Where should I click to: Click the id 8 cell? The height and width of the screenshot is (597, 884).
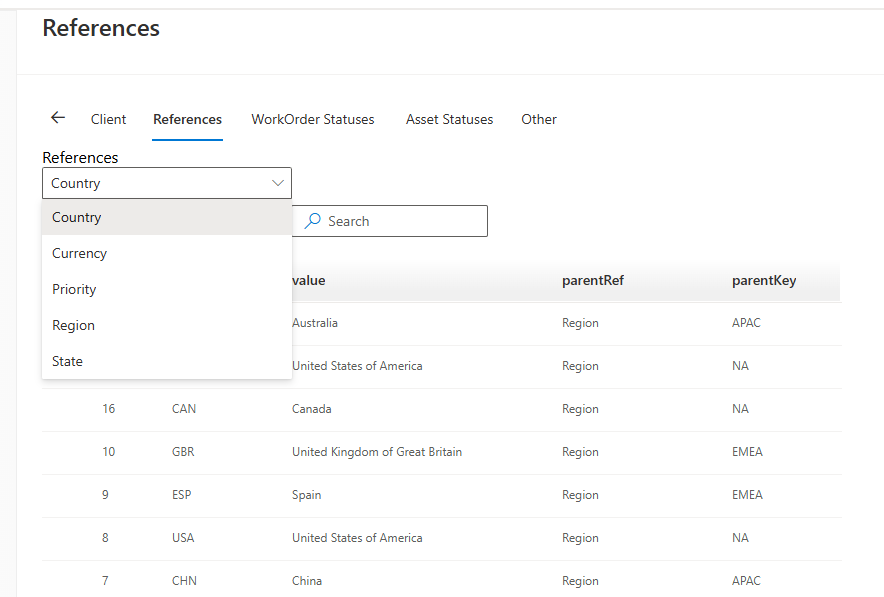coord(105,538)
